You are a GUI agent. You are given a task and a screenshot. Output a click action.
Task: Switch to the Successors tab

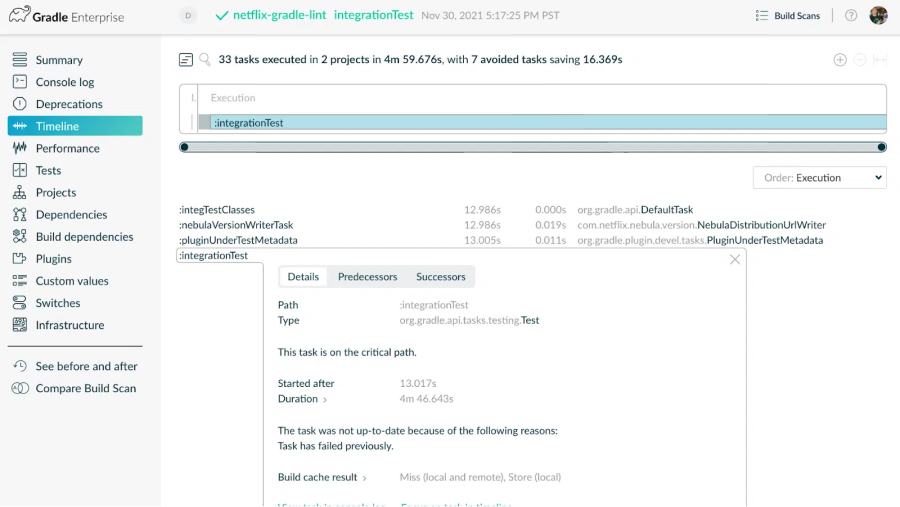(x=440, y=276)
